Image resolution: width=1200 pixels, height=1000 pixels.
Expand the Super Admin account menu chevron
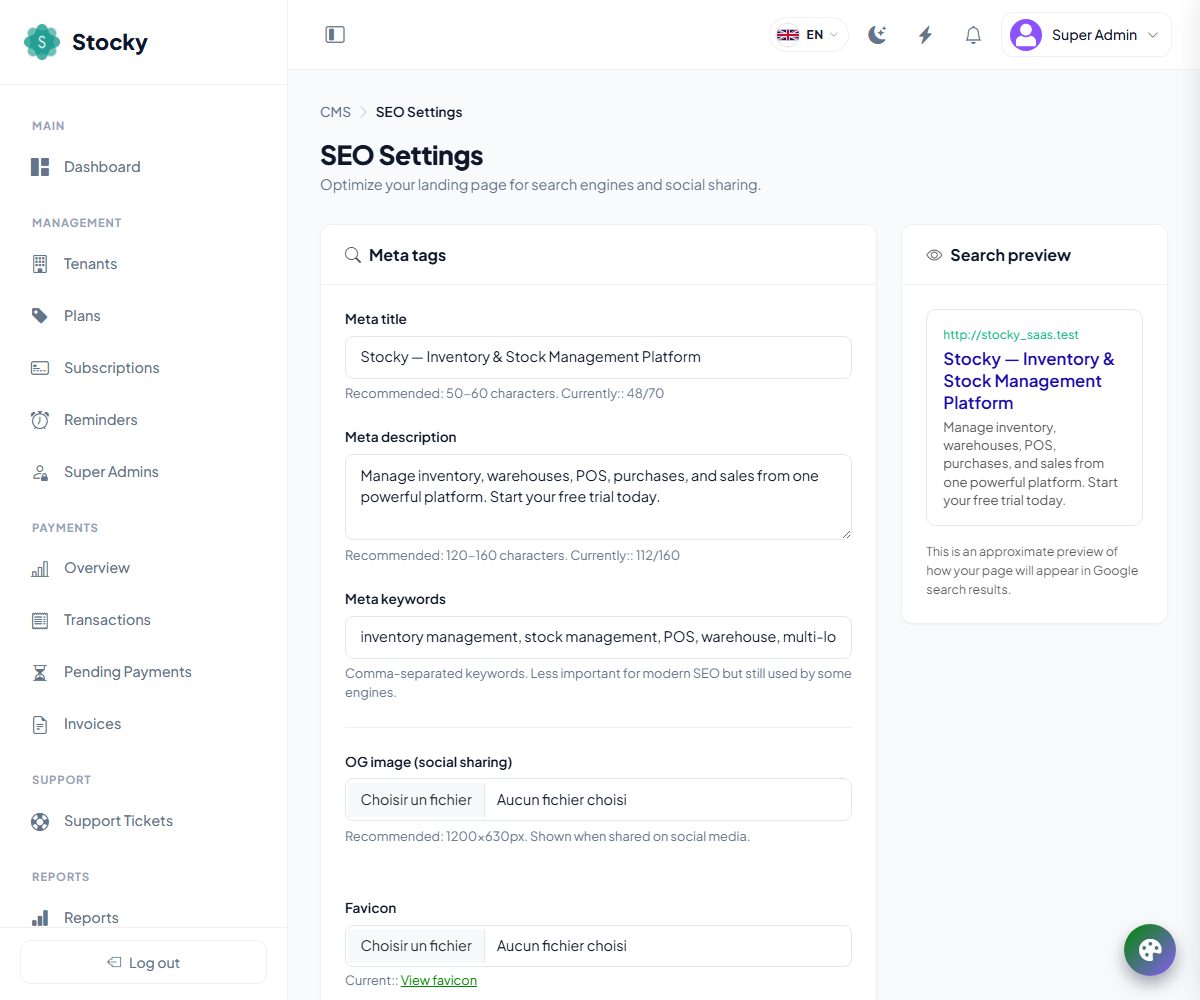(x=1152, y=35)
